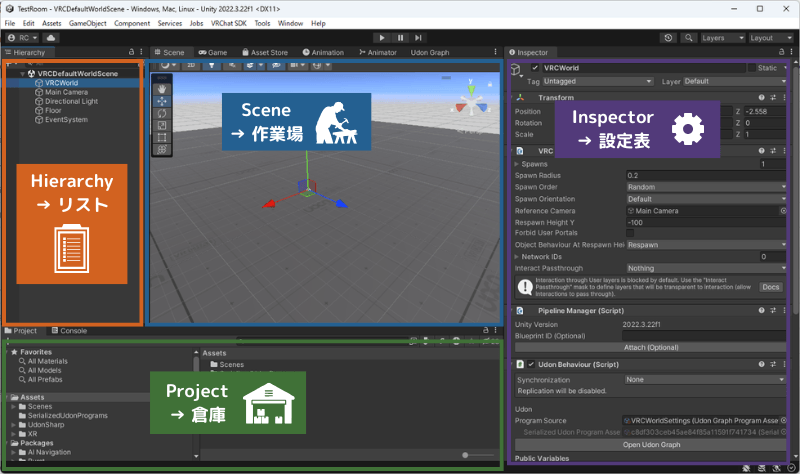Image resolution: width=800 pixels, height=474 pixels.
Task: Open Transform component help icon
Action: (761, 97)
